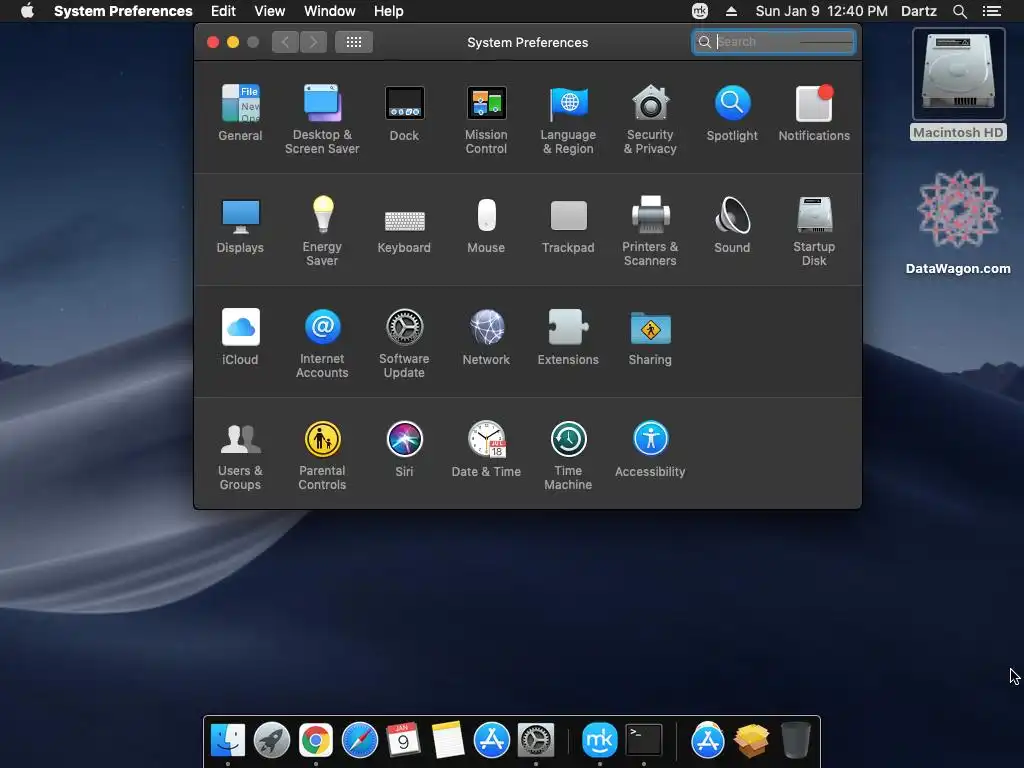1024x768 pixels.
Task: Open Energy Saver settings
Action: click(322, 231)
